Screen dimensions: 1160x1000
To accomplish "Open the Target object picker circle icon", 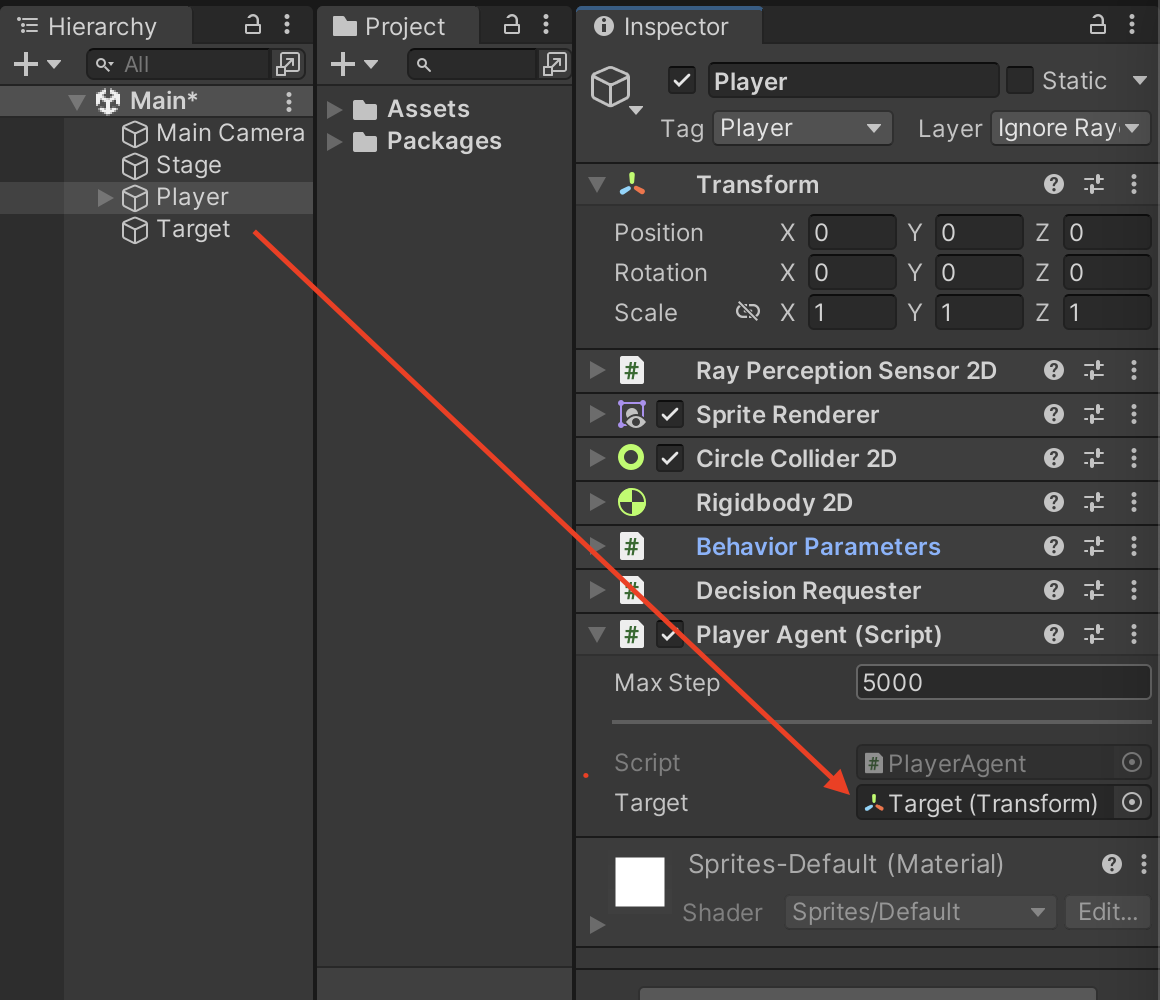I will pos(1132,803).
